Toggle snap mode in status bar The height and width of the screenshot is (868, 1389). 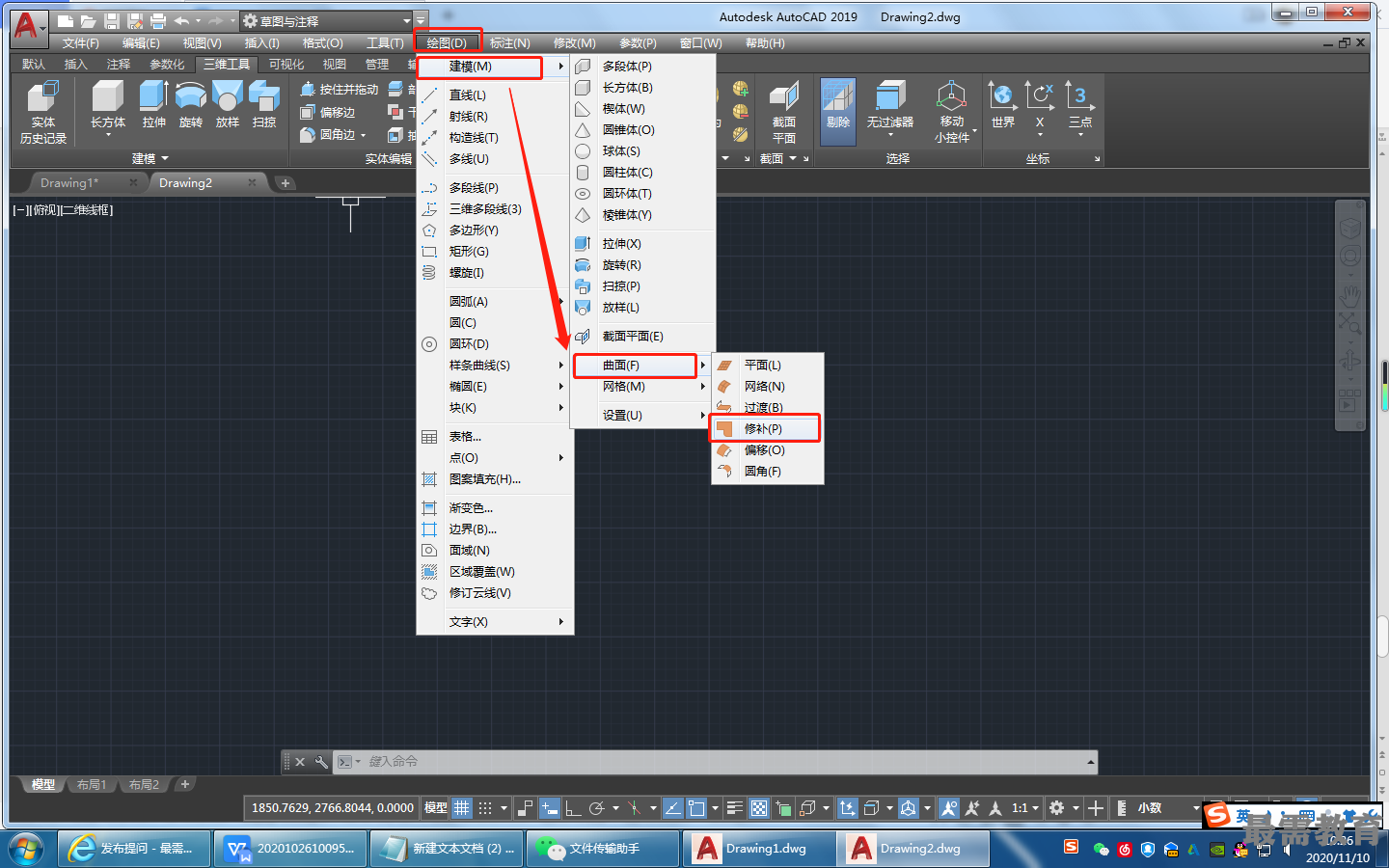click(x=485, y=808)
